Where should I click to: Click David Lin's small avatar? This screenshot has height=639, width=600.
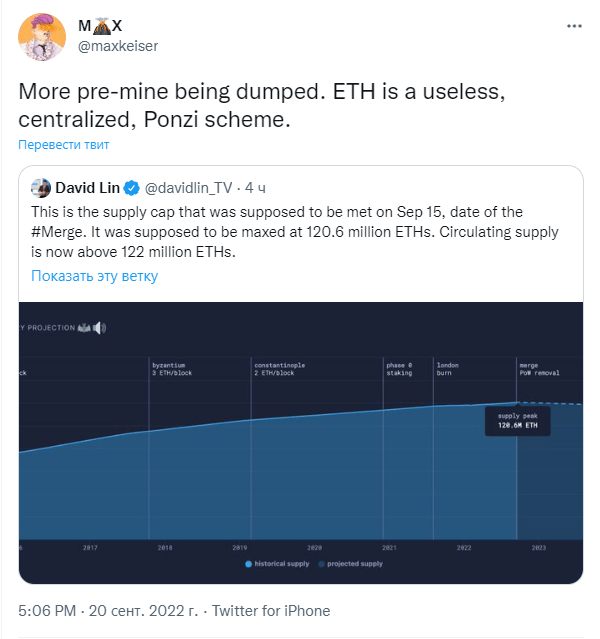41,188
